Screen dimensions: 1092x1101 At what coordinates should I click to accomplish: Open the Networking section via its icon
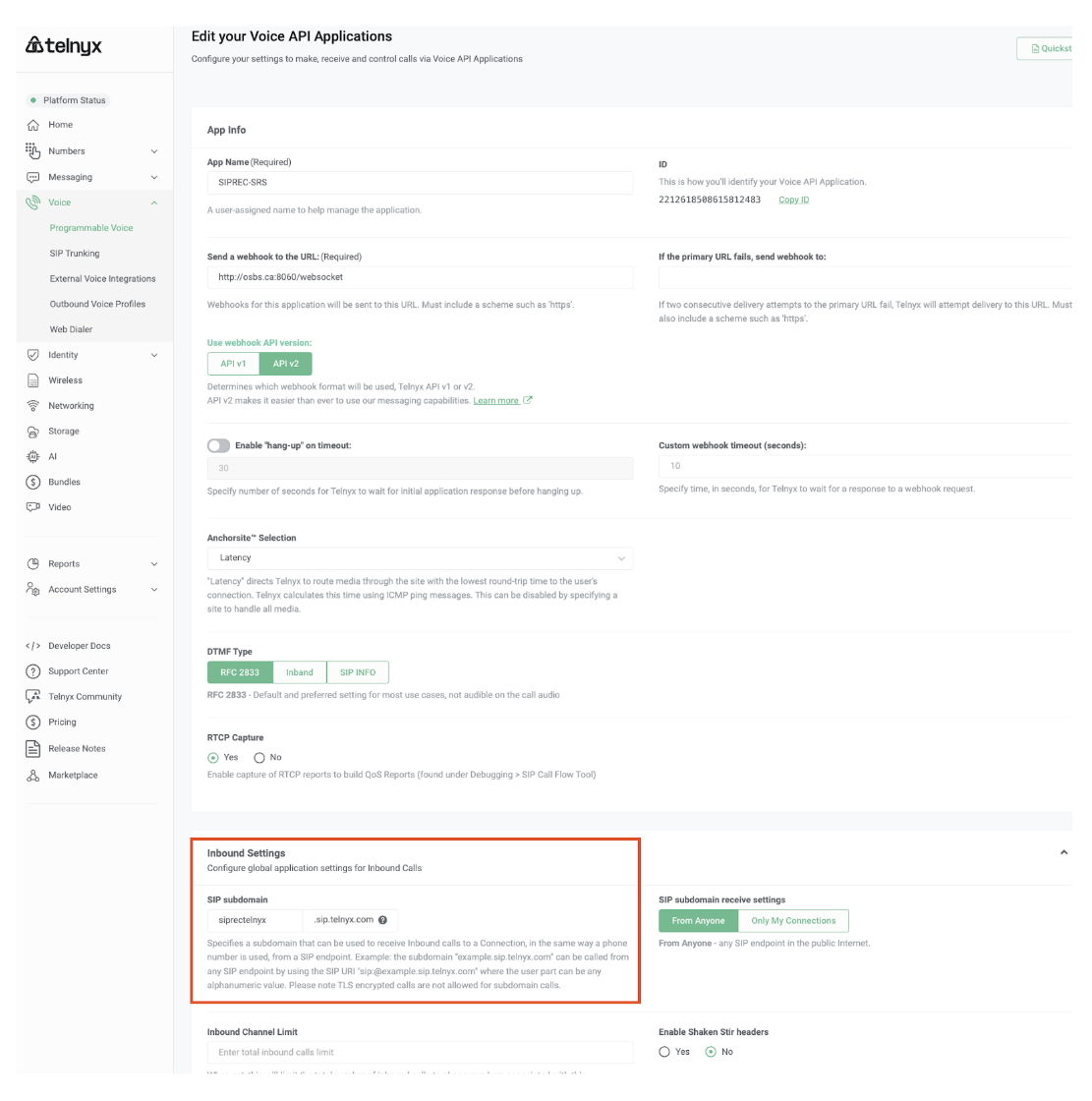point(33,405)
